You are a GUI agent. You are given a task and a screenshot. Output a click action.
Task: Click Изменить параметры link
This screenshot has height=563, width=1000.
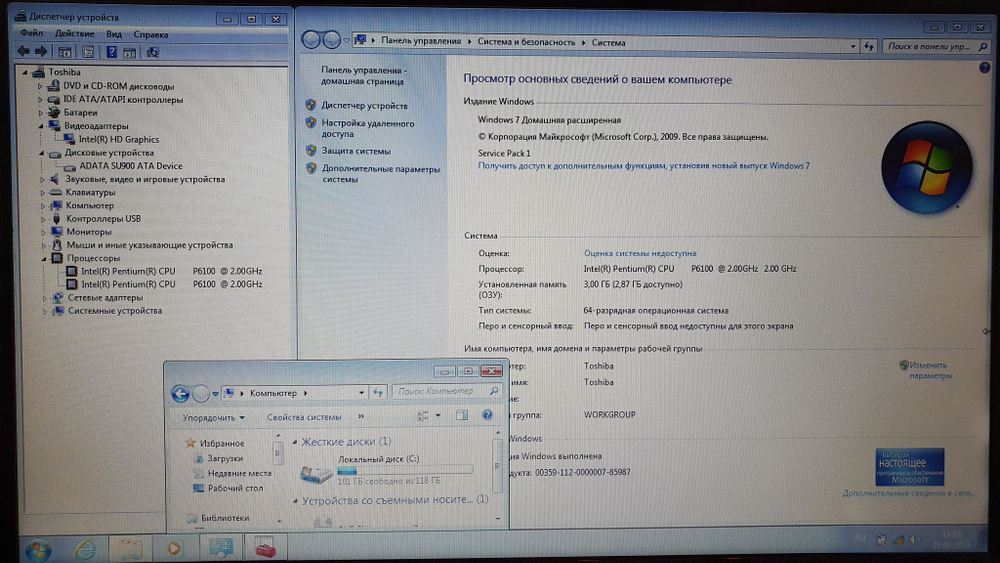pos(928,370)
